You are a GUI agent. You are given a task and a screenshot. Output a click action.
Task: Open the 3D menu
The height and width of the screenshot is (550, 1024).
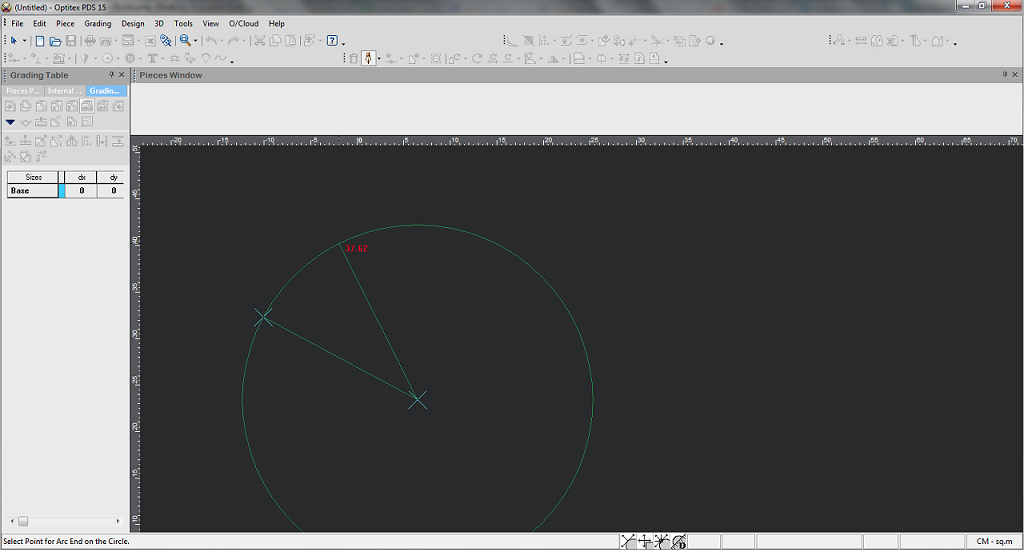click(x=159, y=24)
